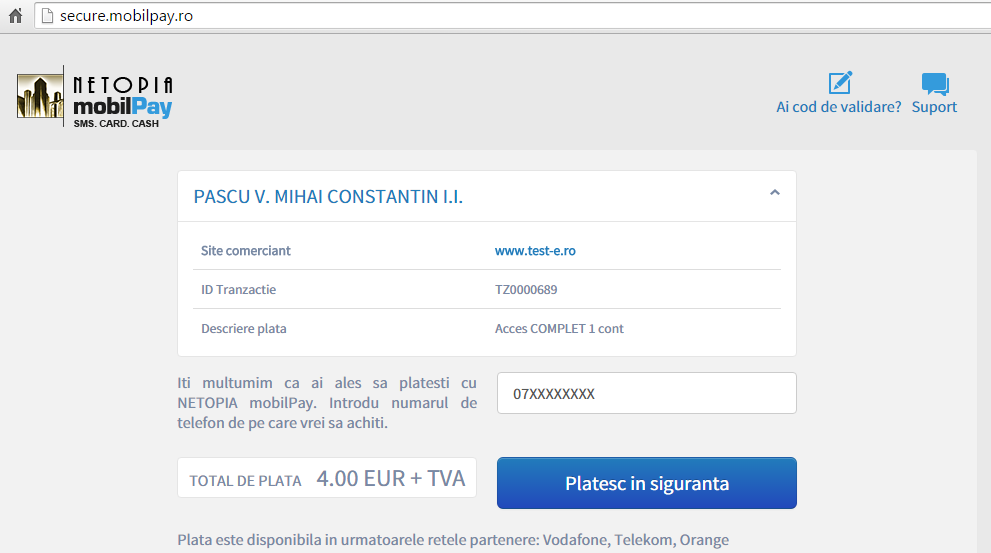Click 'Acces COMPLET 1 cont' description value
Viewport: 991px width, 553px height.
(559, 328)
